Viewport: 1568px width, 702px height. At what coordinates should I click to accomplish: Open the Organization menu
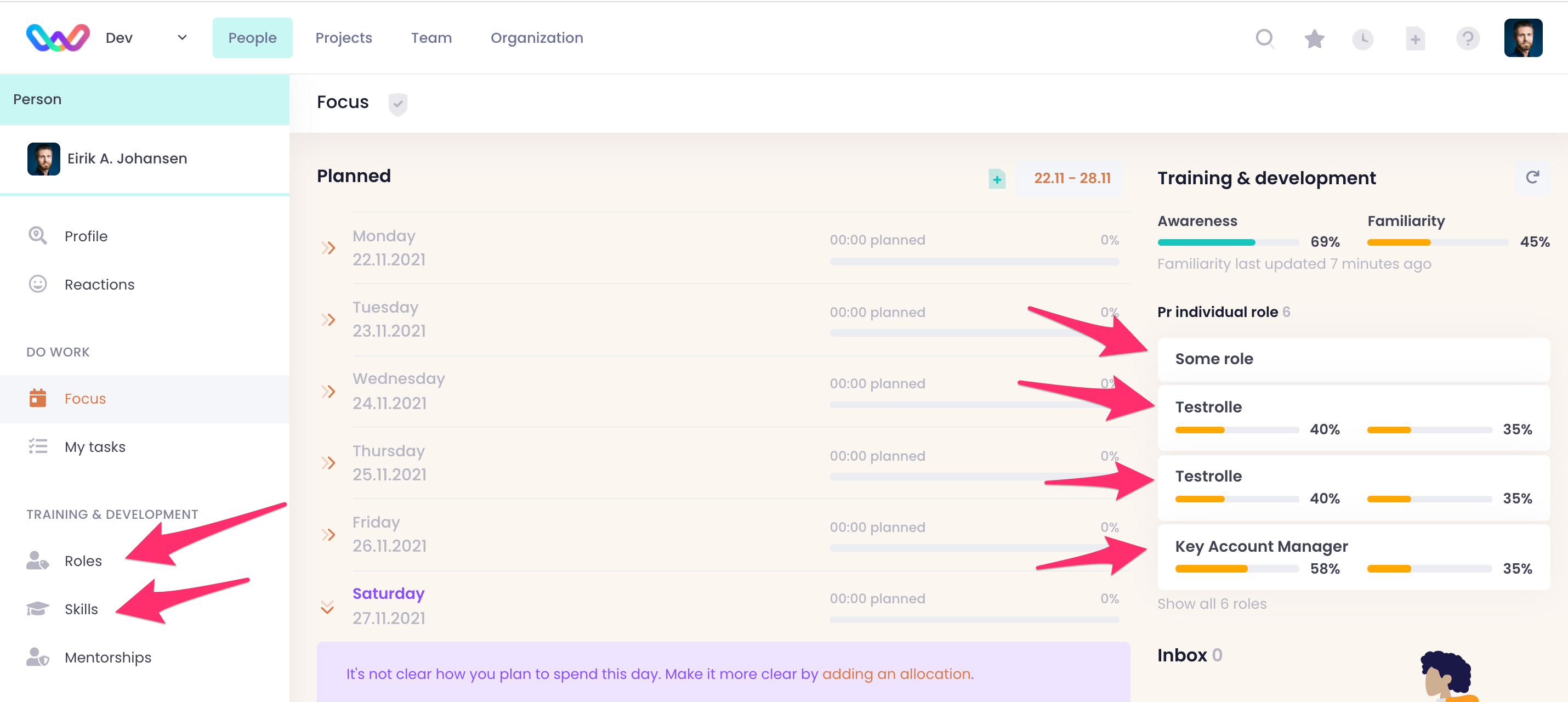(536, 38)
